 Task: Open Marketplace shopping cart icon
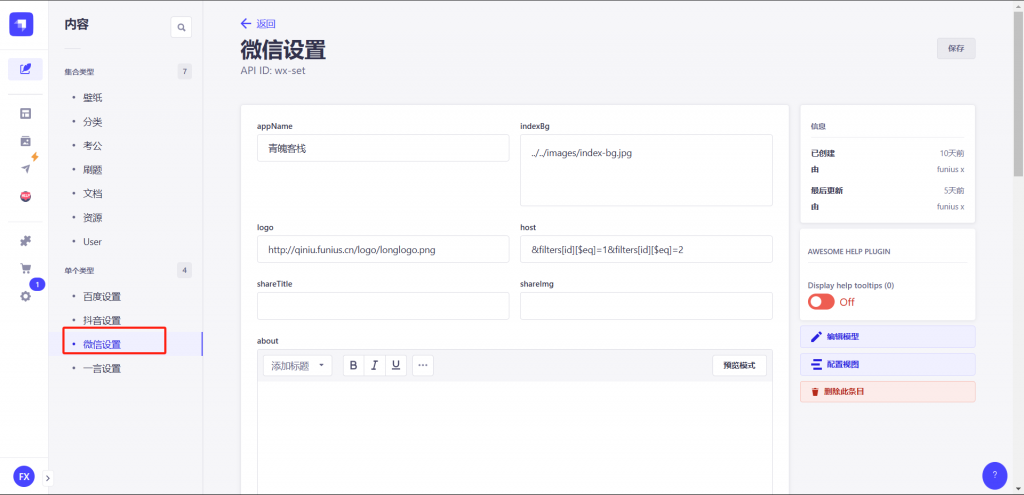pyautogui.click(x=25, y=268)
